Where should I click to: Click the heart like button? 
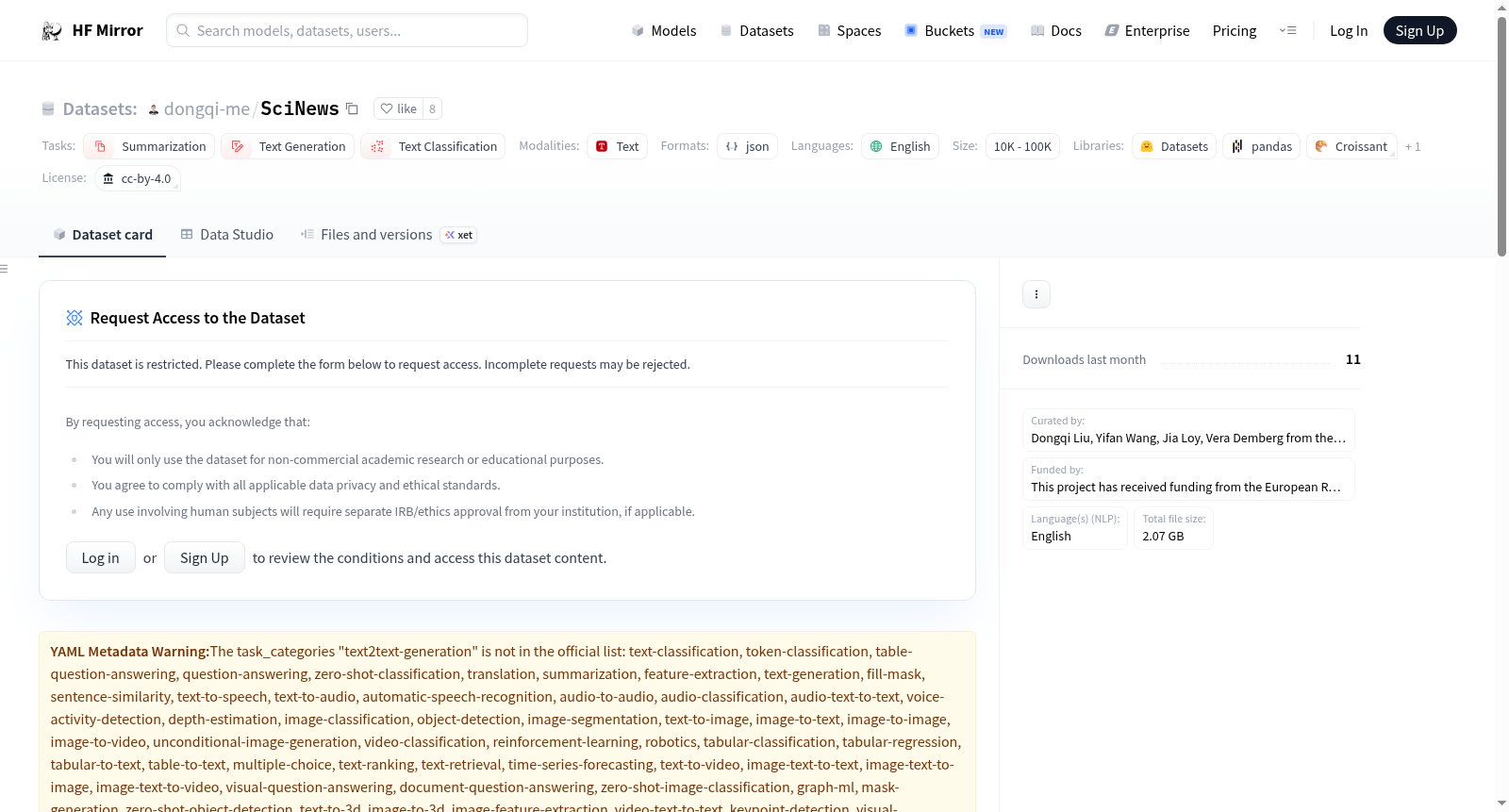(398, 108)
